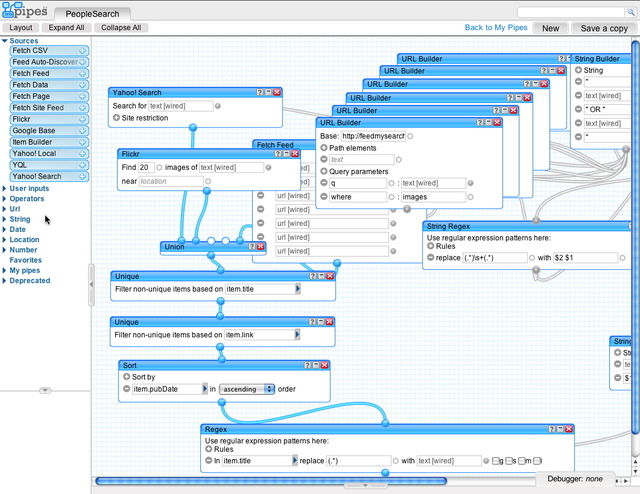Add Fetch Site Feed via plus icon
Screen dimensions: 640x494
(82, 108)
